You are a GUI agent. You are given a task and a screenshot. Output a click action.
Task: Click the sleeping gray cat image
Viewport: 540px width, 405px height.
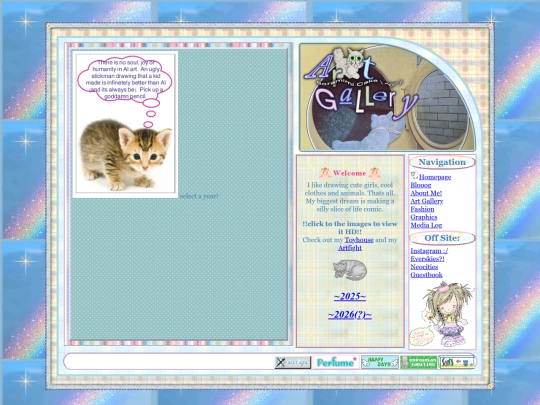coord(350,270)
